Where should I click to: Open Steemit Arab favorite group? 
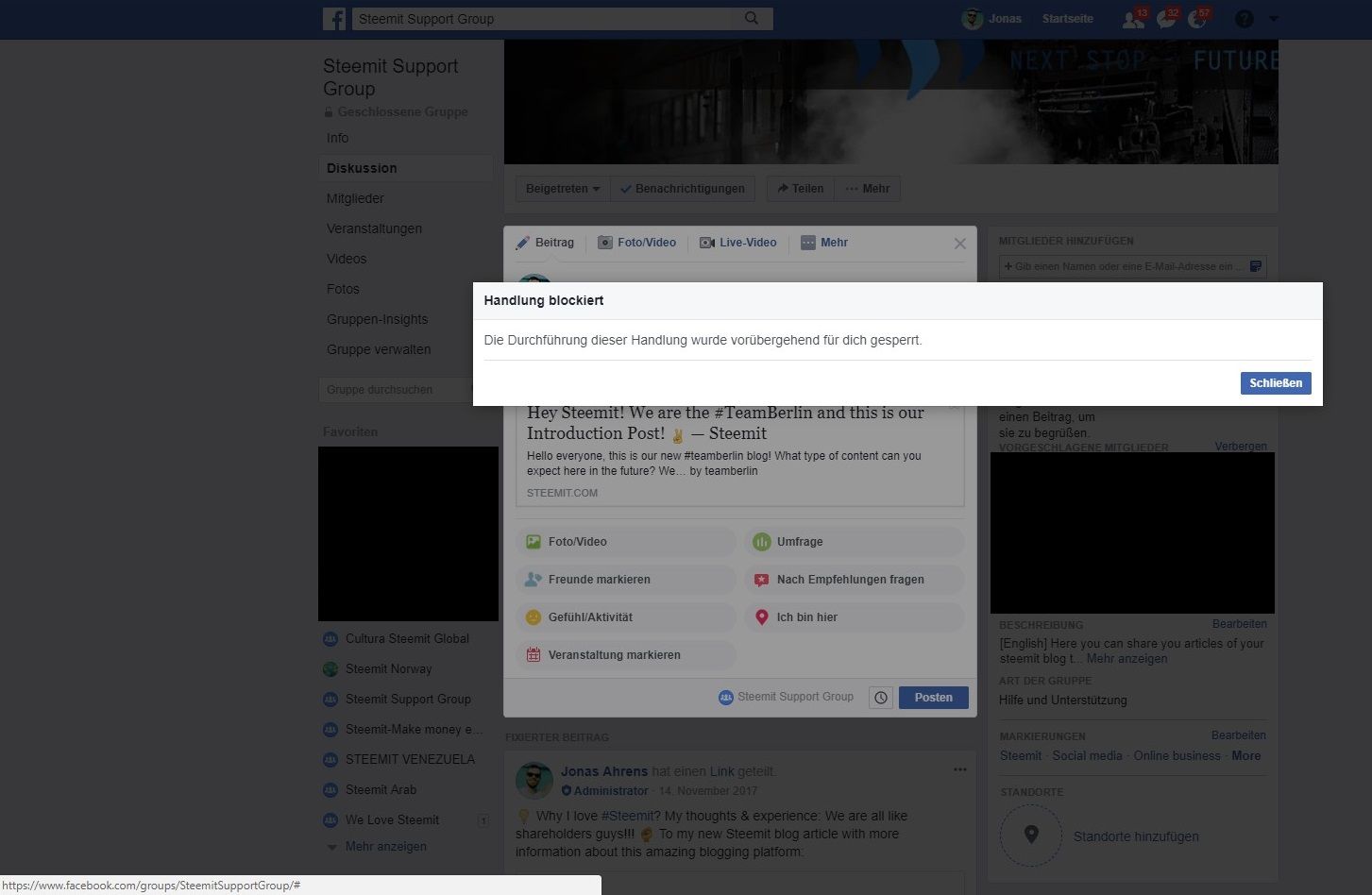(381, 790)
